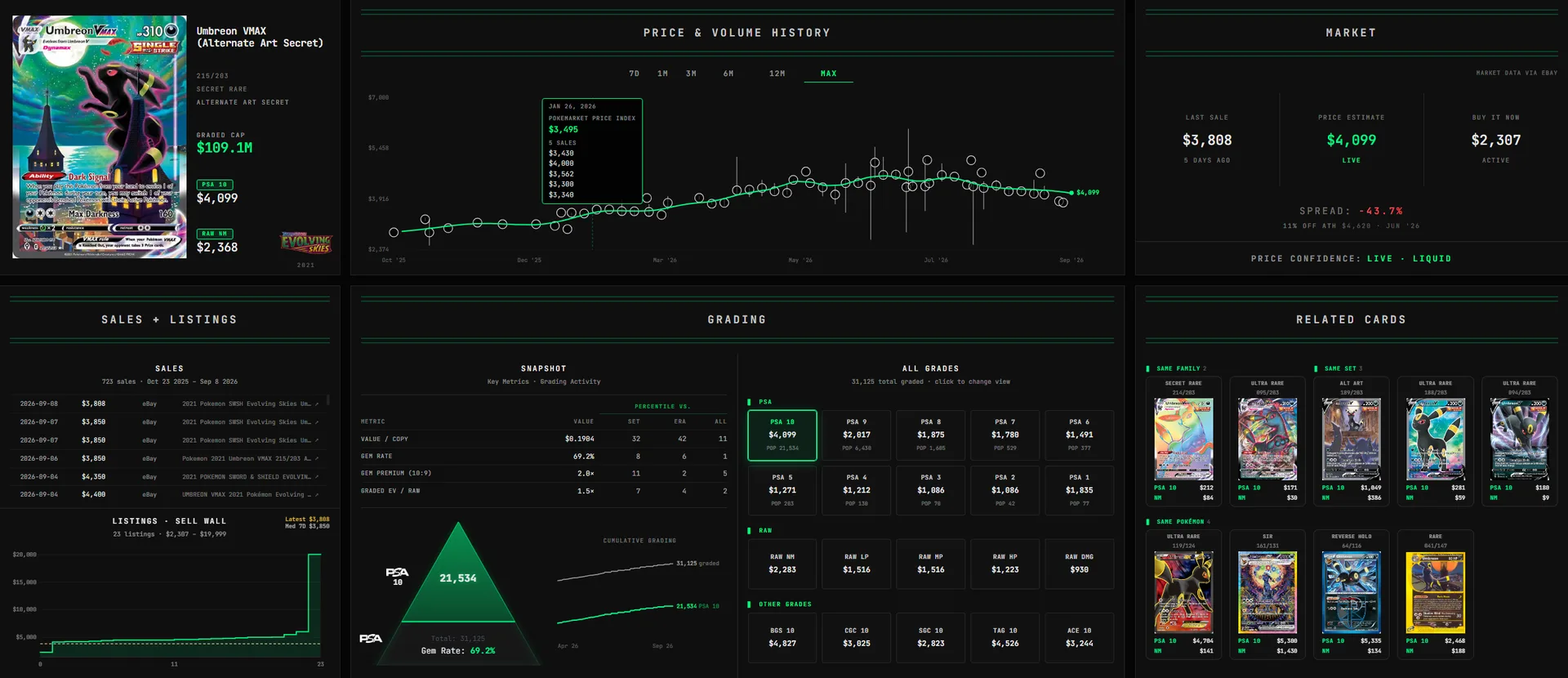The width and height of the screenshot is (1568, 678).
Task: Pick the PSA 5 grade tile
Action: coord(782,490)
